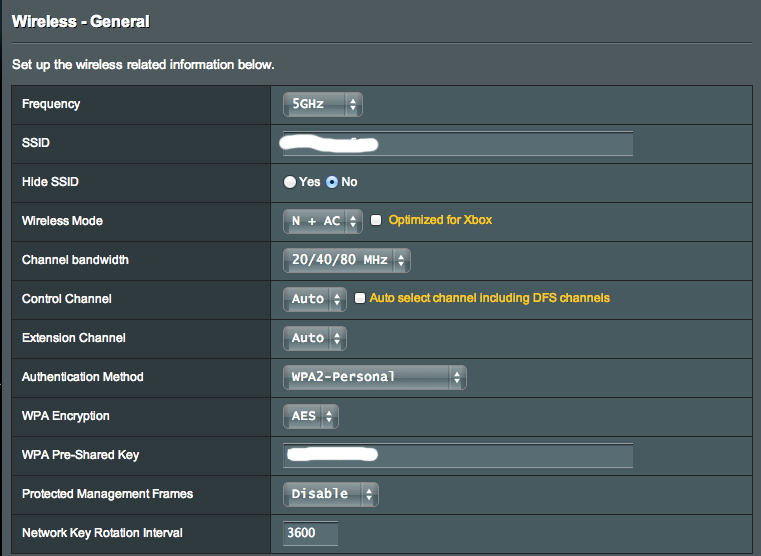Open the Extension Channel dropdown
The image size is (761, 556).
314,338
